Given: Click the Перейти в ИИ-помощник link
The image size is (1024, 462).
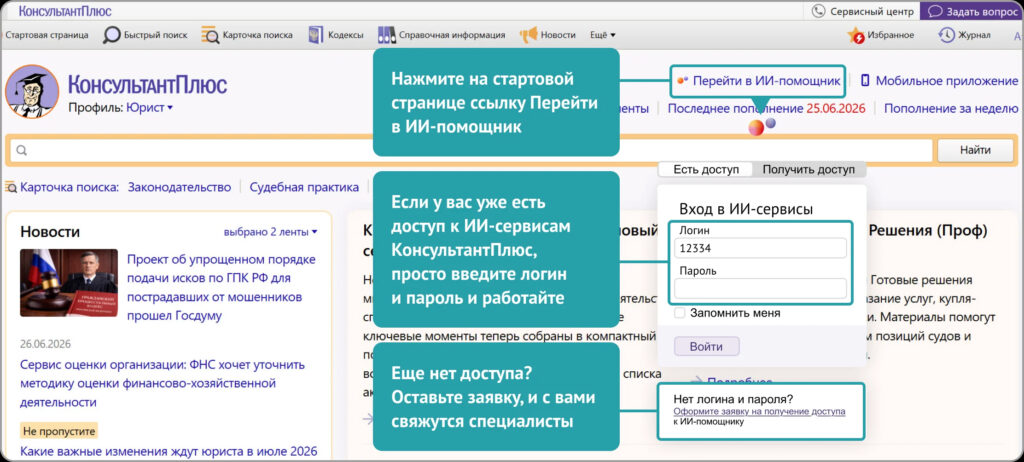Looking at the screenshot, I should pos(766,81).
